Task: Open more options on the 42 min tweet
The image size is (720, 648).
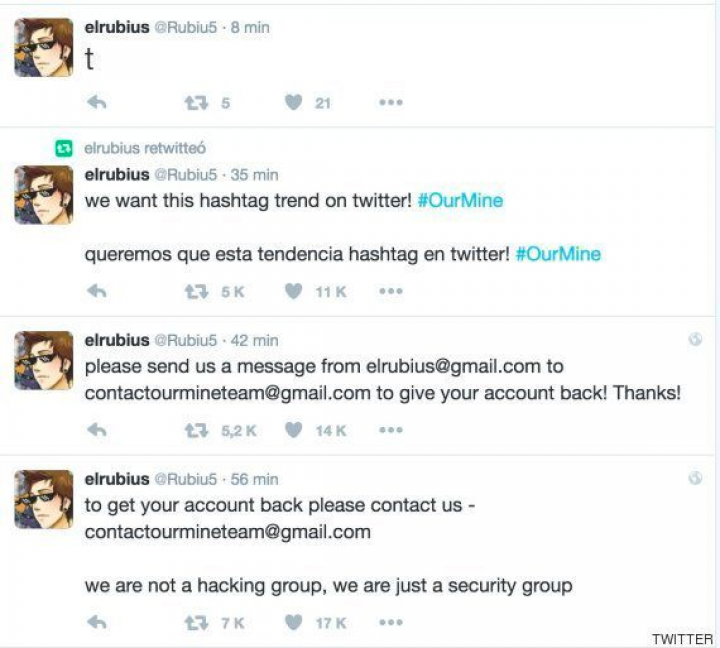Action: click(390, 430)
